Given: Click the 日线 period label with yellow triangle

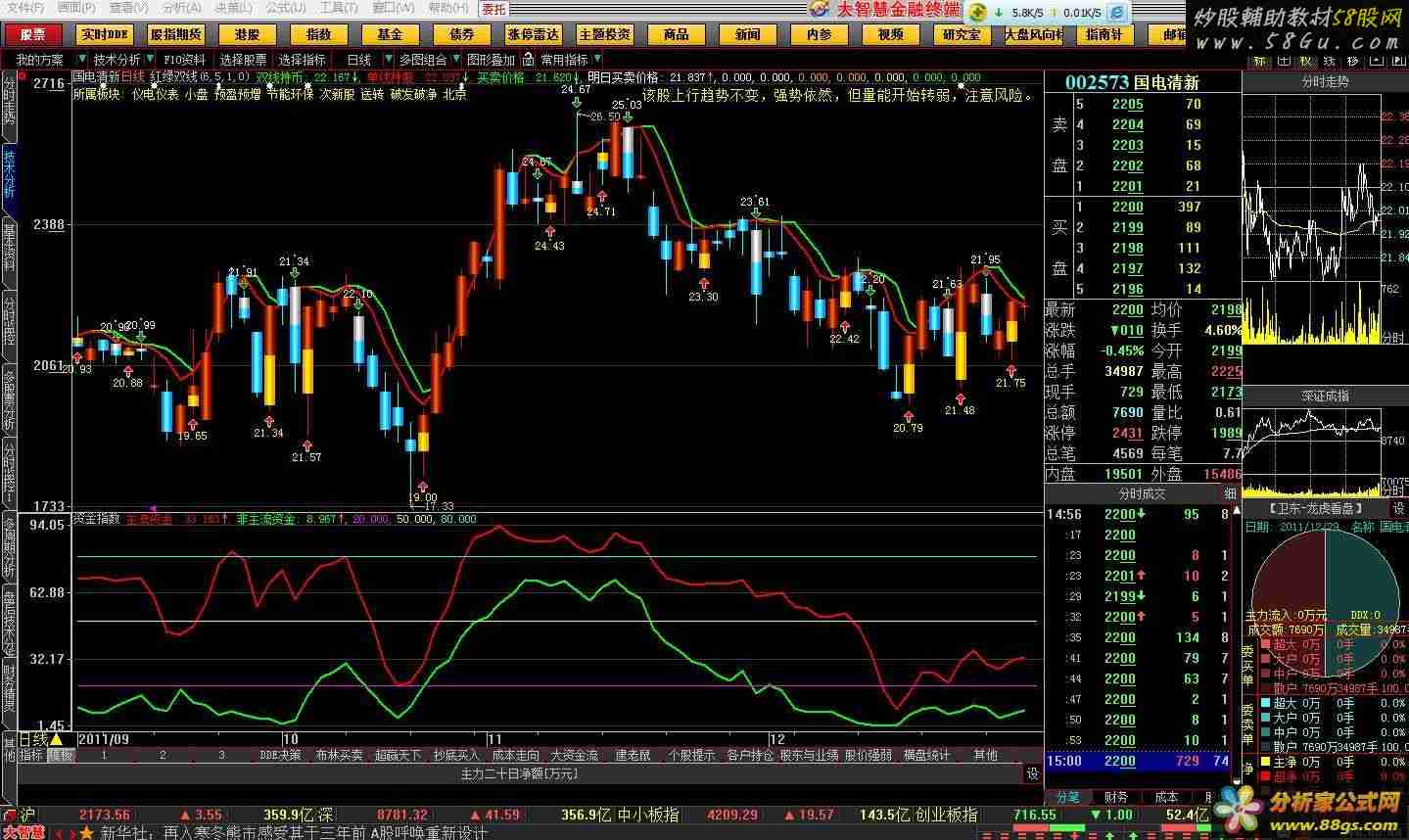Looking at the screenshot, I should point(40,739).
